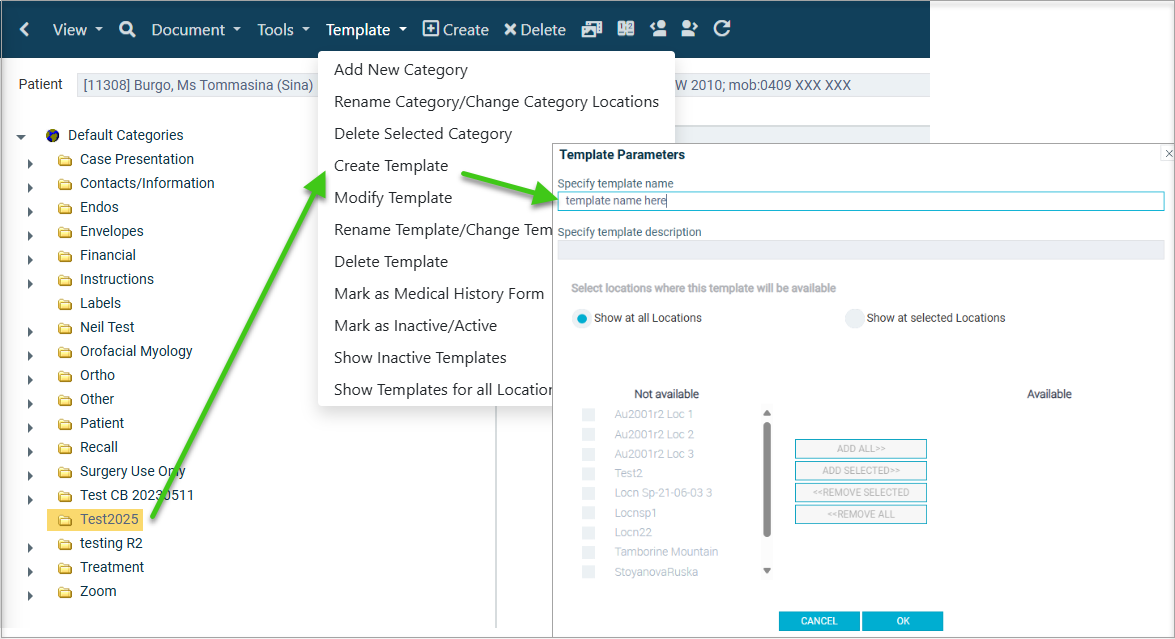Click the <<REMOVE ALL button

point(860,514)
